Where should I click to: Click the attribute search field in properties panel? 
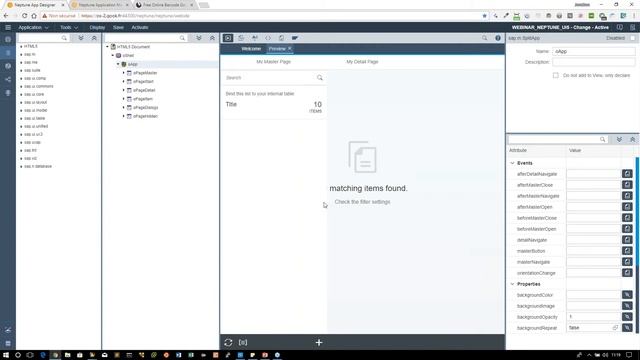coord(558,140)
